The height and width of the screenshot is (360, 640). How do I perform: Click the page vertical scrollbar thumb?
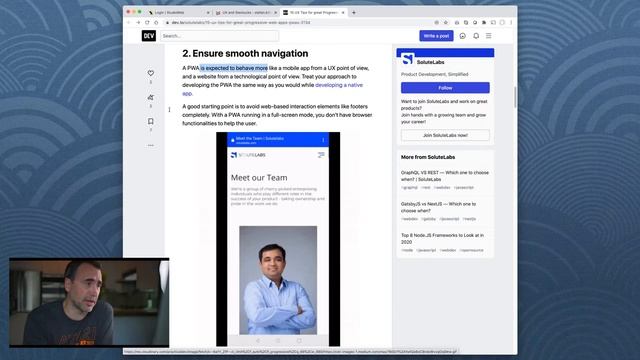tap(515, 97)
